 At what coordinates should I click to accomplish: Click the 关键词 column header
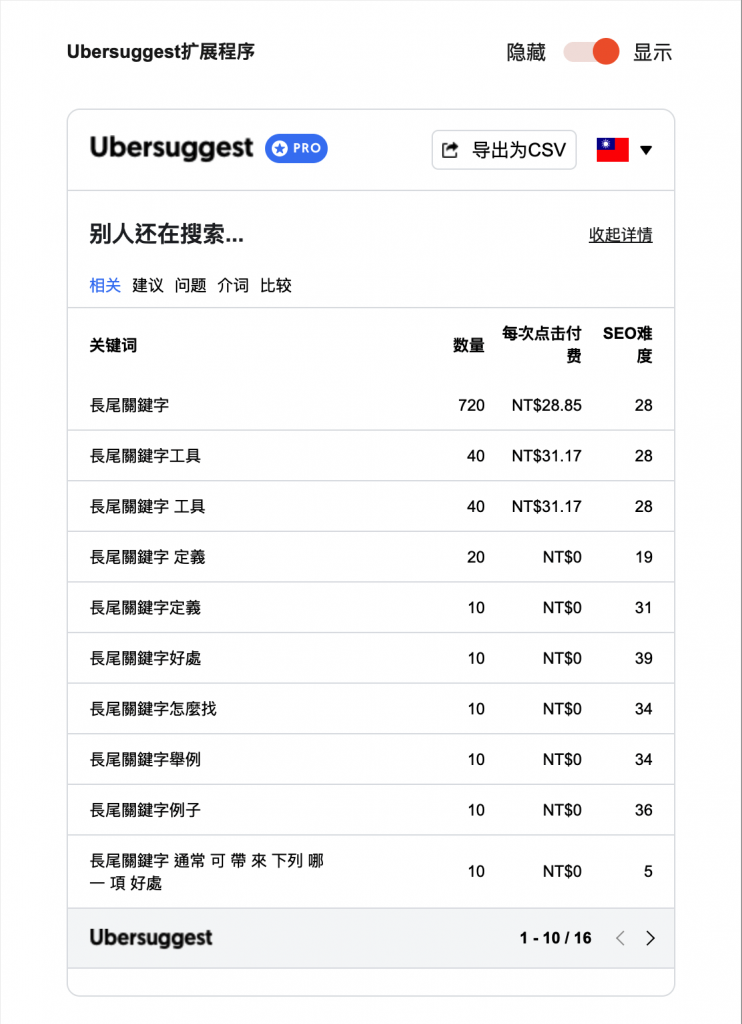pyautogui.click(x=113, y=345)
